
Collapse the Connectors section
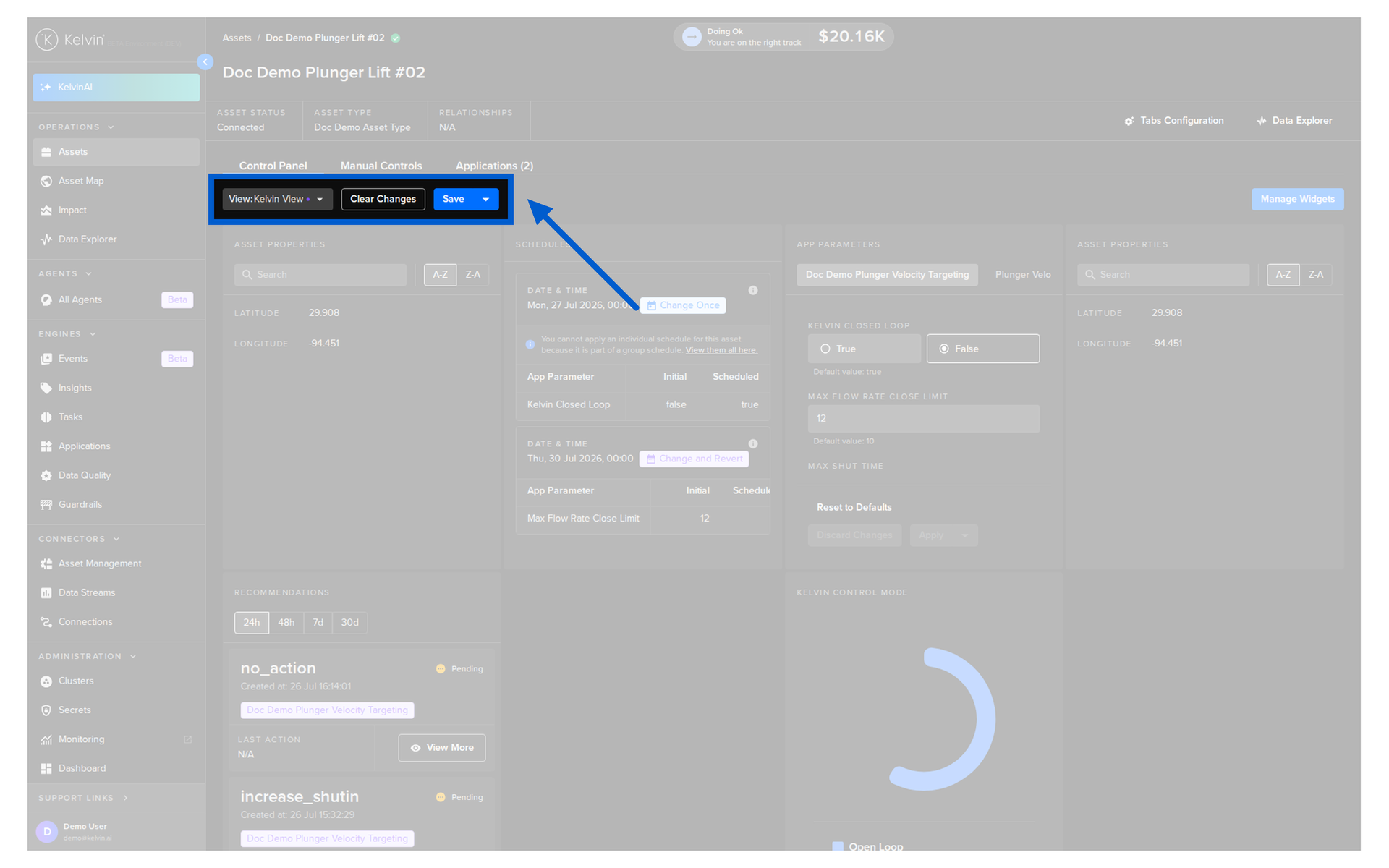coord(116,539)
